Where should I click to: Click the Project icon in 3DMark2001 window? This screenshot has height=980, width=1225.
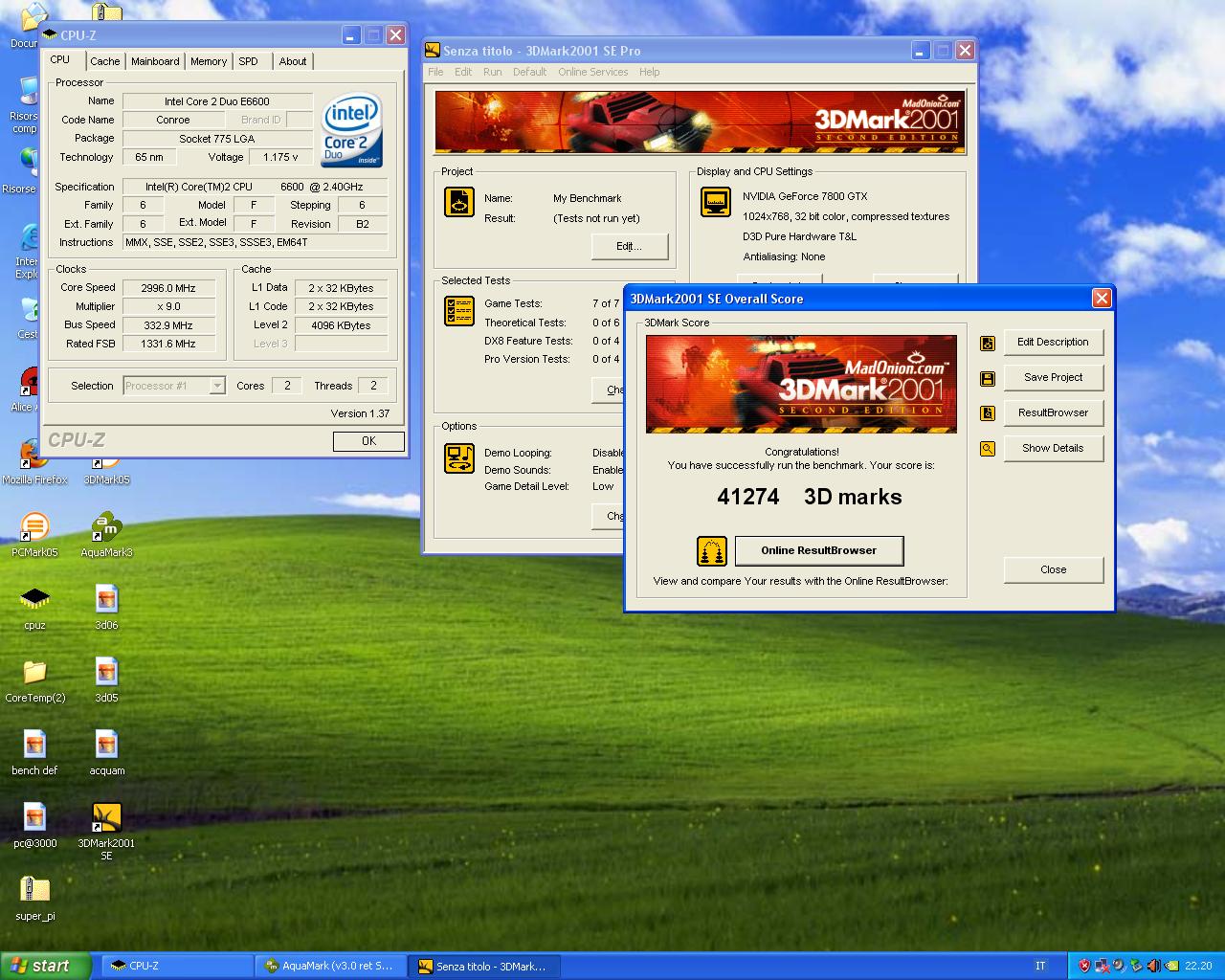click(459, 202)
